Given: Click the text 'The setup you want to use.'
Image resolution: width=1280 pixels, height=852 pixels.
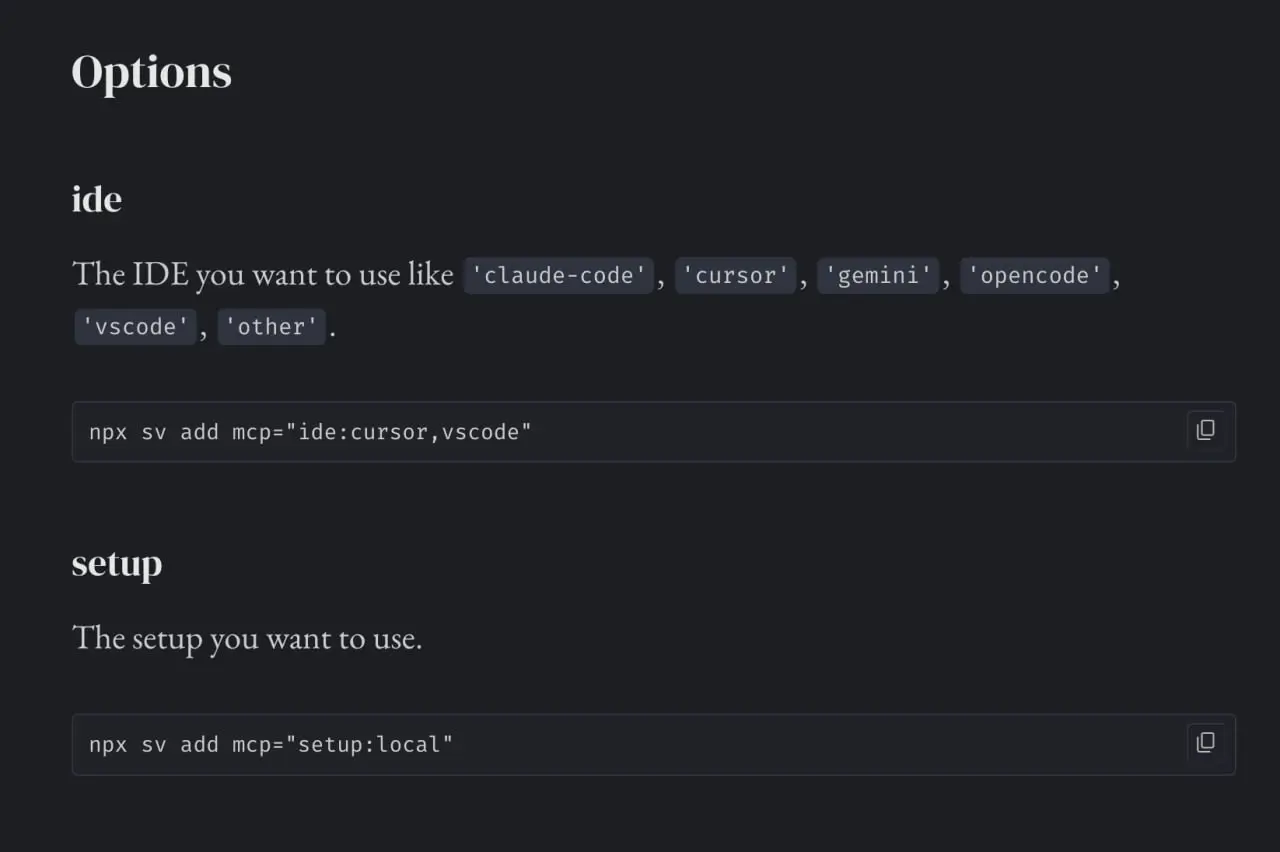Looking at the screenshot, I should [x=247, y=638].
